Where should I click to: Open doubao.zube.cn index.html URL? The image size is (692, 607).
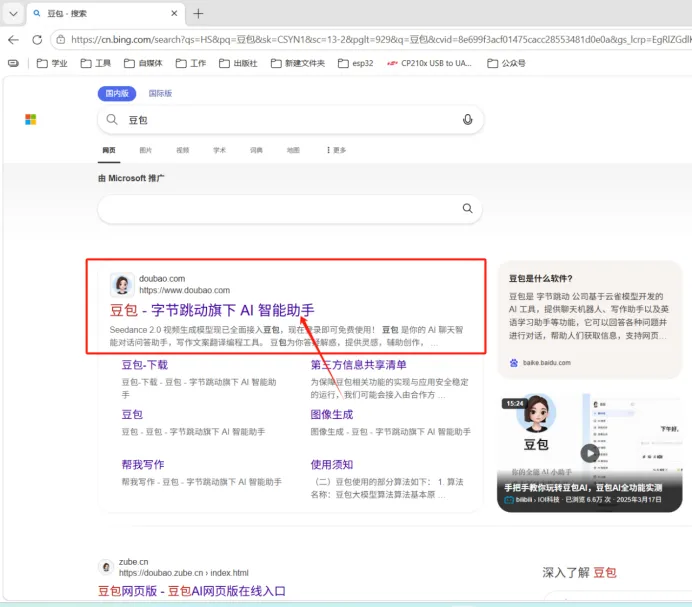click(x=184, y=573)
